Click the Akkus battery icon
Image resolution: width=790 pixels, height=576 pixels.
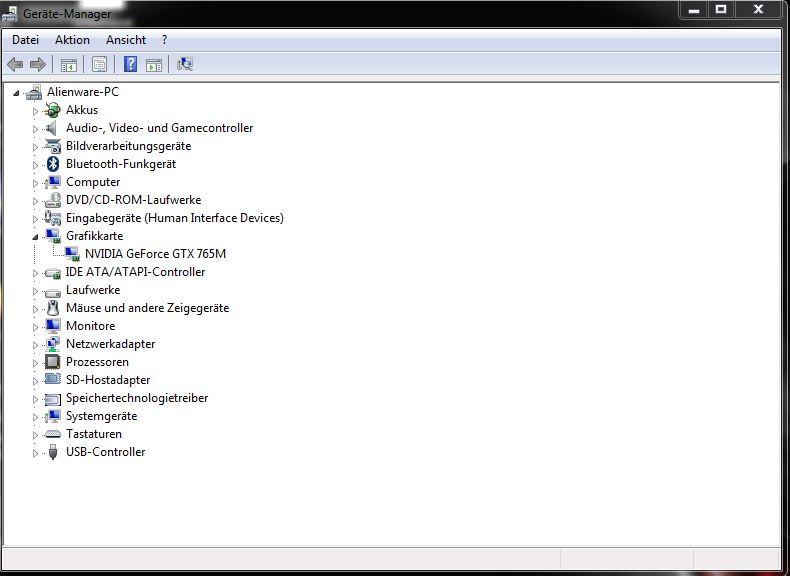(52, 110)
